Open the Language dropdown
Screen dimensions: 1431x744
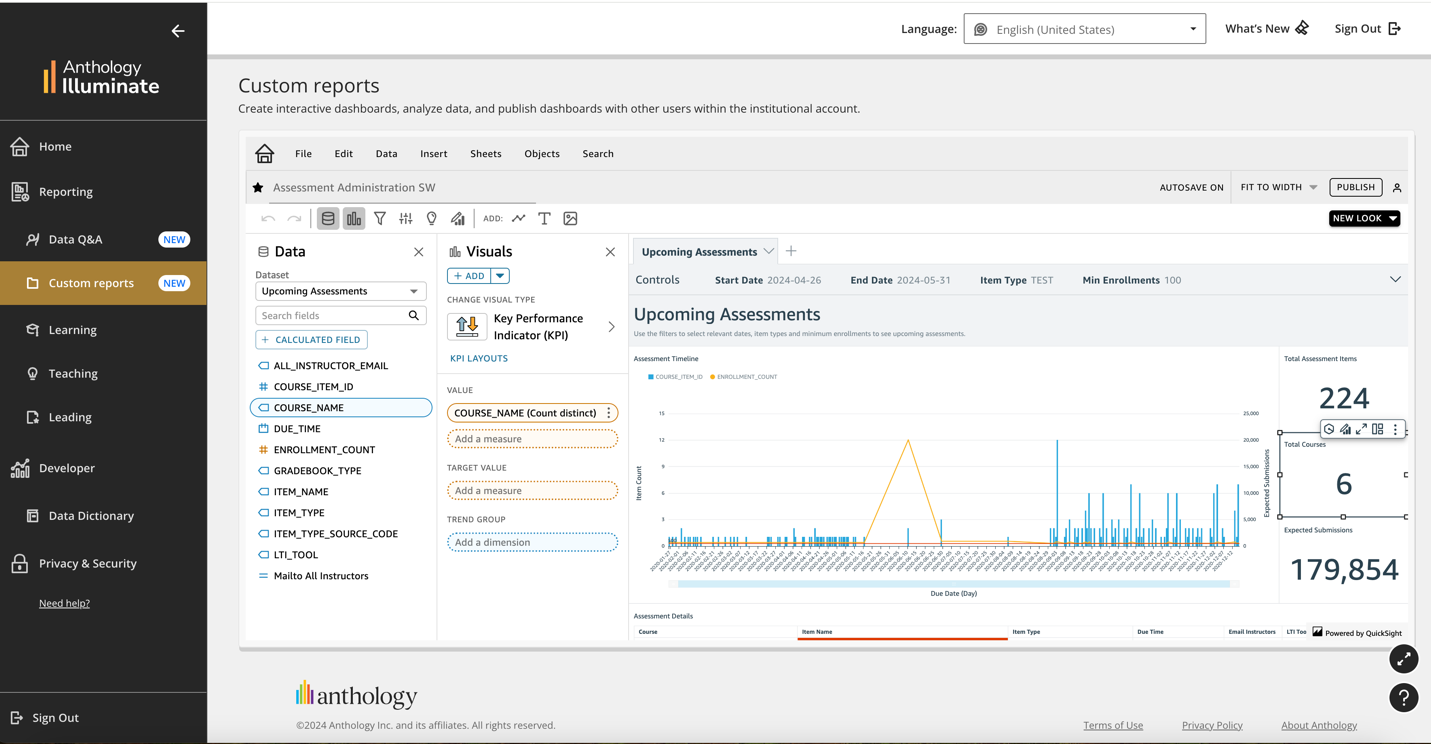(1085, 29)
